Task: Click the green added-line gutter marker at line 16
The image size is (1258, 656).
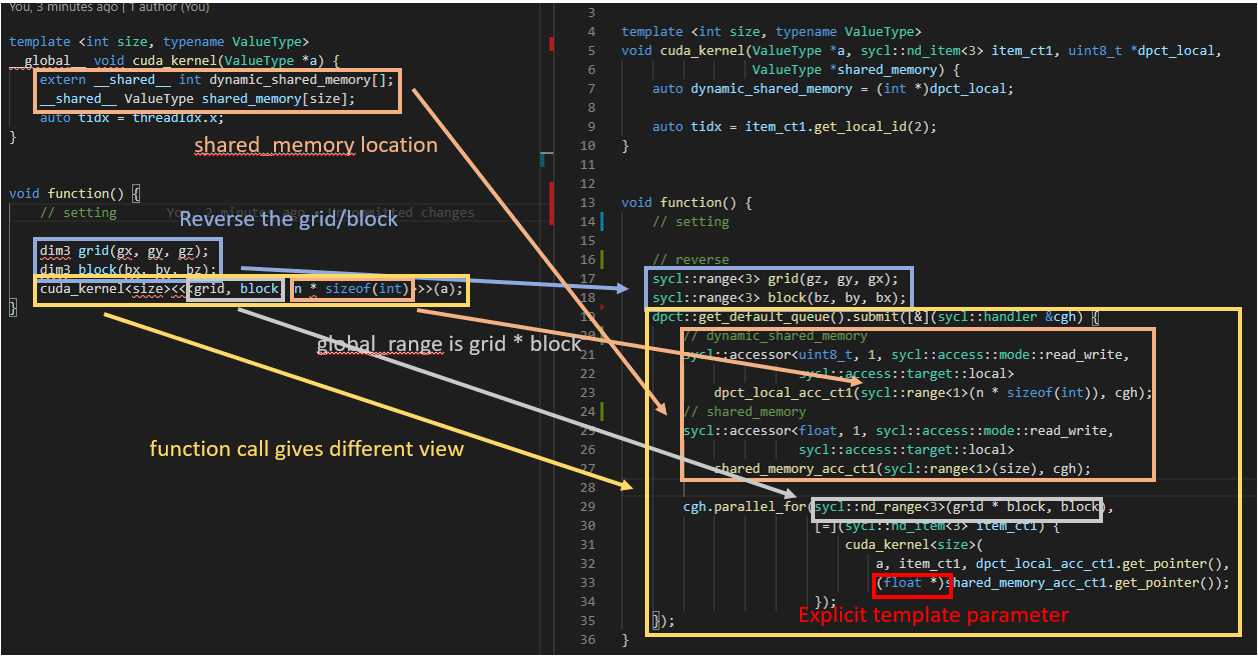Action: pyautogui.click(x=601, y=259)
